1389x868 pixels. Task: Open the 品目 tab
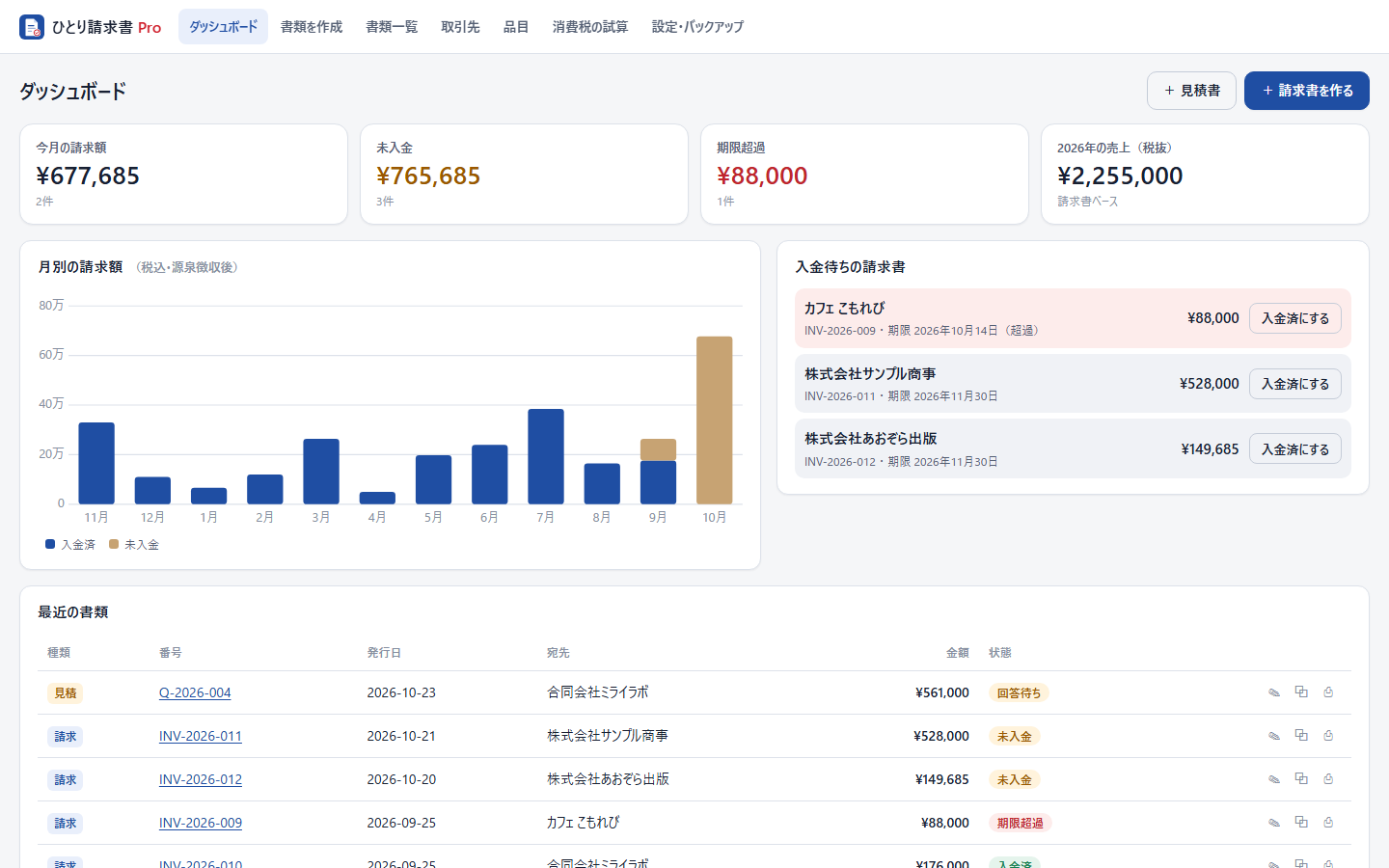(x=516, y=27)
